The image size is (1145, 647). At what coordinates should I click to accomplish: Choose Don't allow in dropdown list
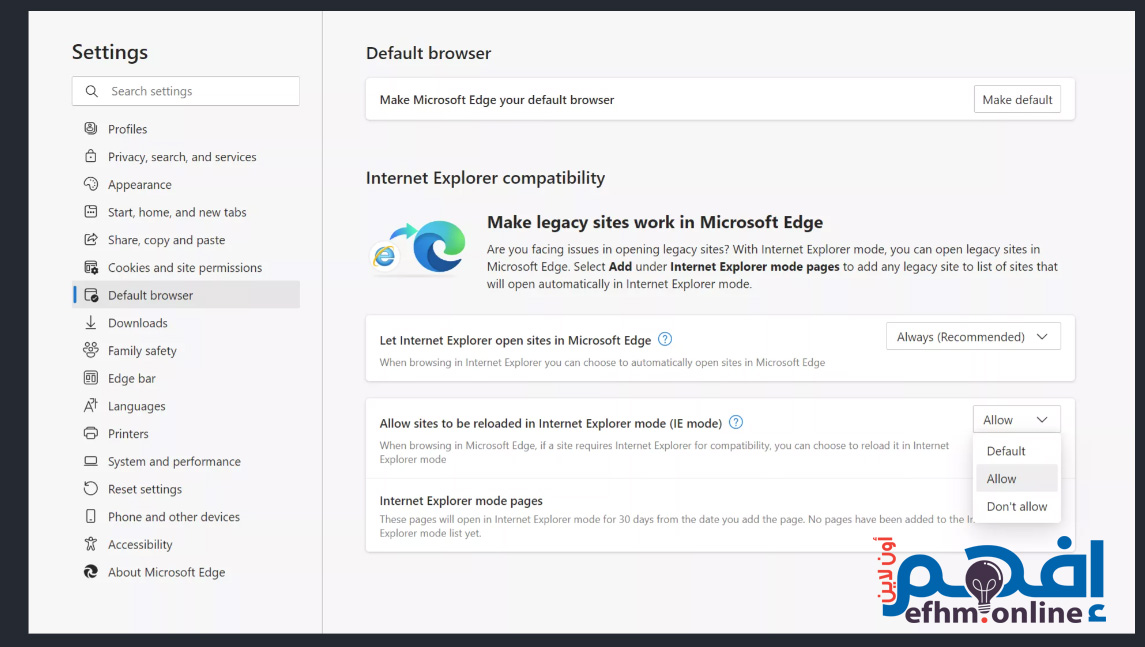pos(1016,507)
